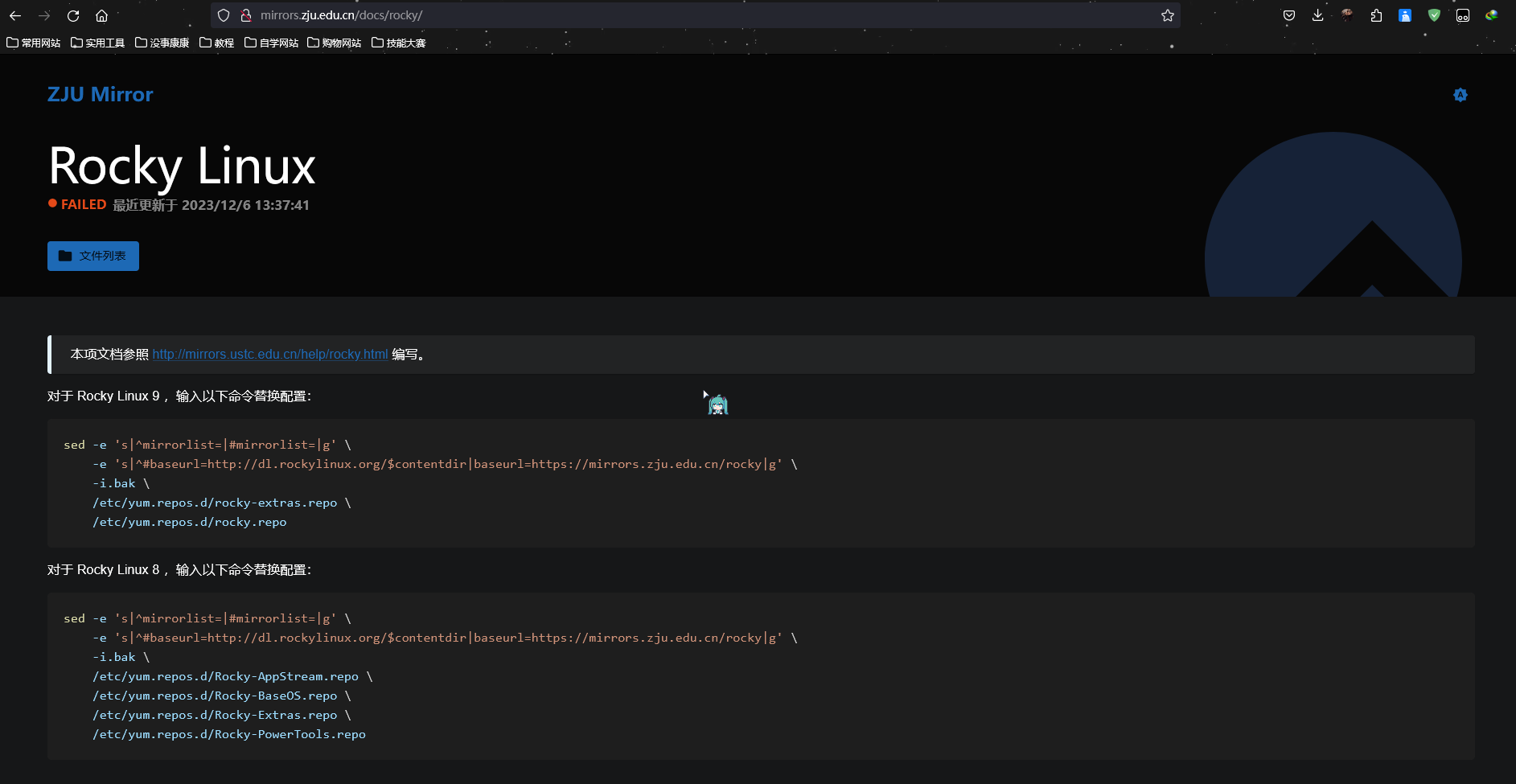1516x784 pixels.
Task: Open the 购物网站 bookmarks folder
Action: coord(335,43)
